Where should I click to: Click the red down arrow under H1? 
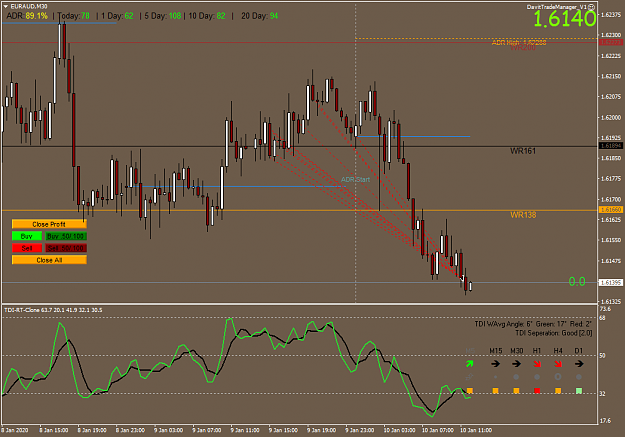[537, 364]
